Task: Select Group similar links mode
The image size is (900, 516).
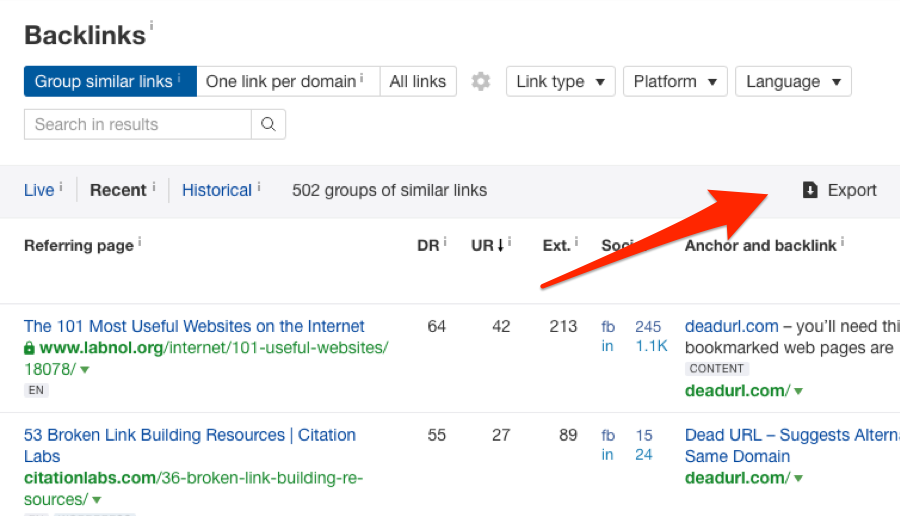Action: click(109, 82)
